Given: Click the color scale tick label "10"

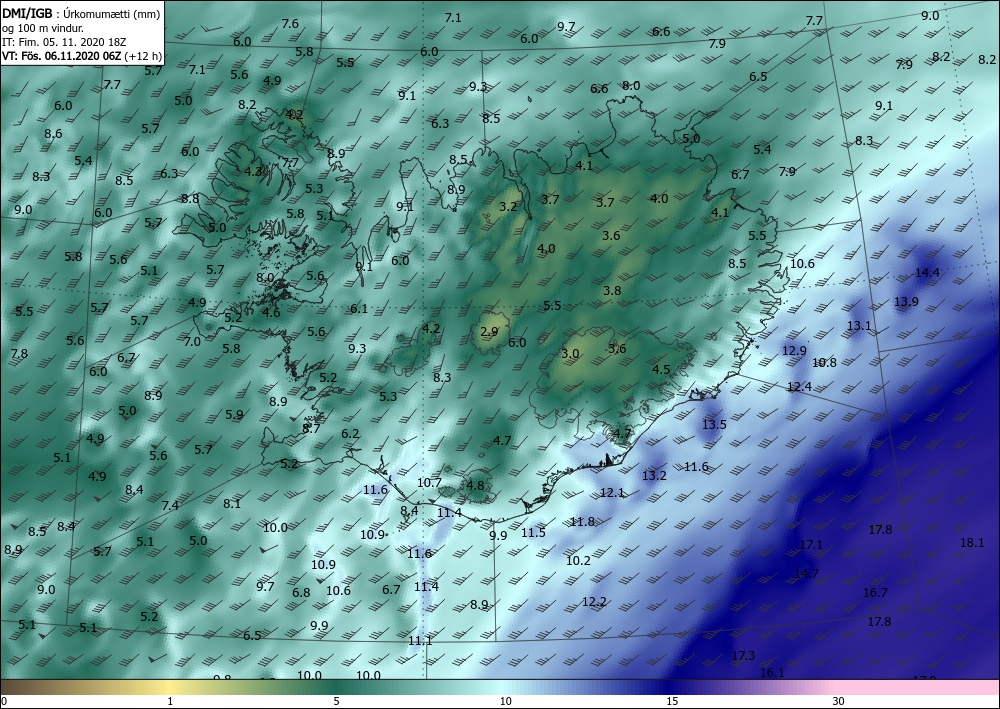Looking at the screenshot, I should (x=505, y=701).
